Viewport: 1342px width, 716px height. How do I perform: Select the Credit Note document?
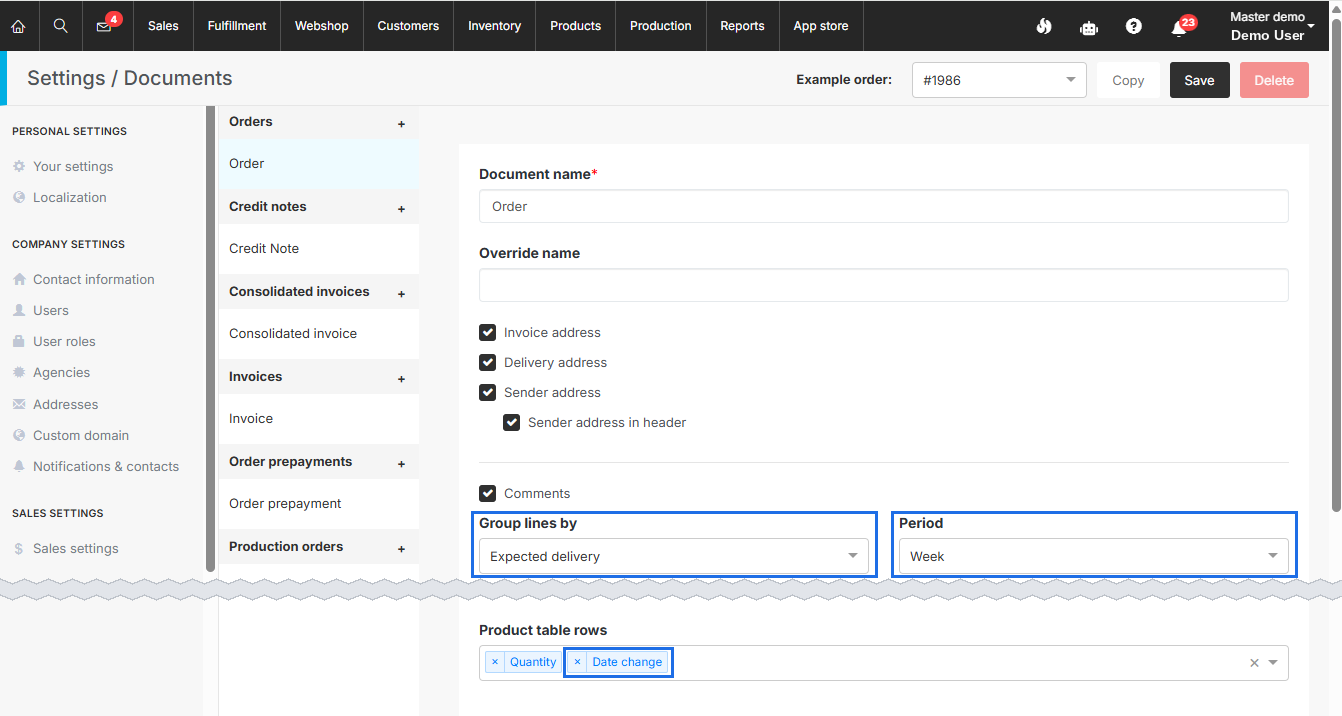click(319, 249)
